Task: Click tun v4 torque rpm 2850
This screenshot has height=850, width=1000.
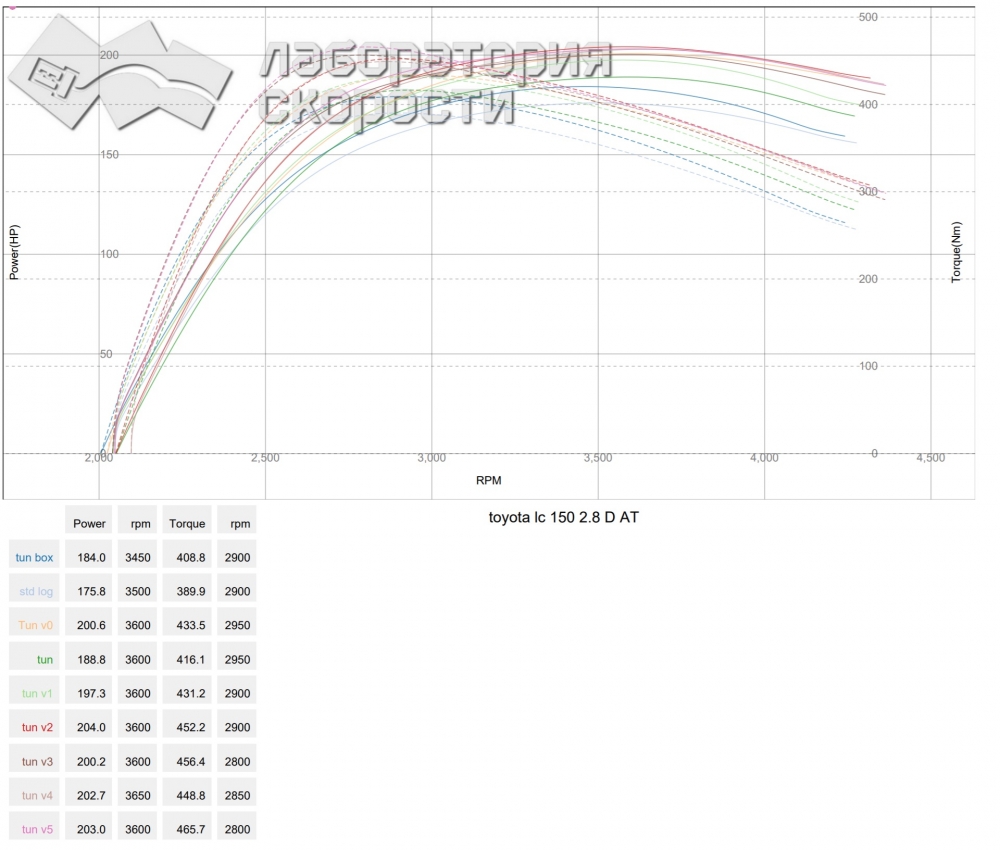Action: tap(237, 795)
